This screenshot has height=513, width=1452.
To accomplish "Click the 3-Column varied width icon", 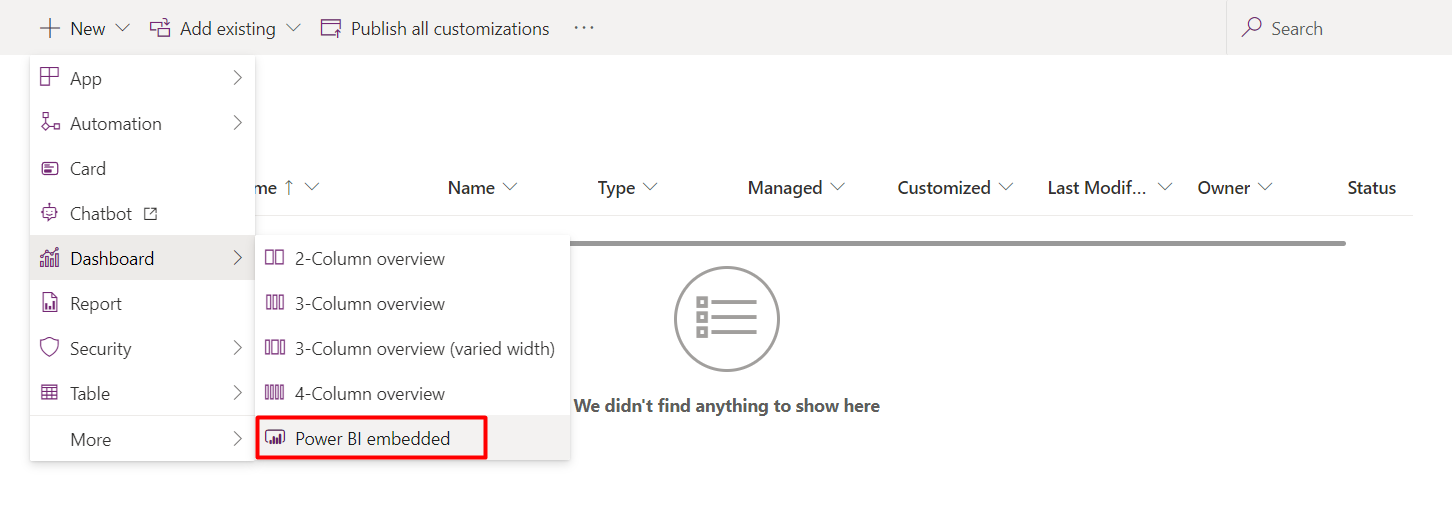I will coord(274,348).
